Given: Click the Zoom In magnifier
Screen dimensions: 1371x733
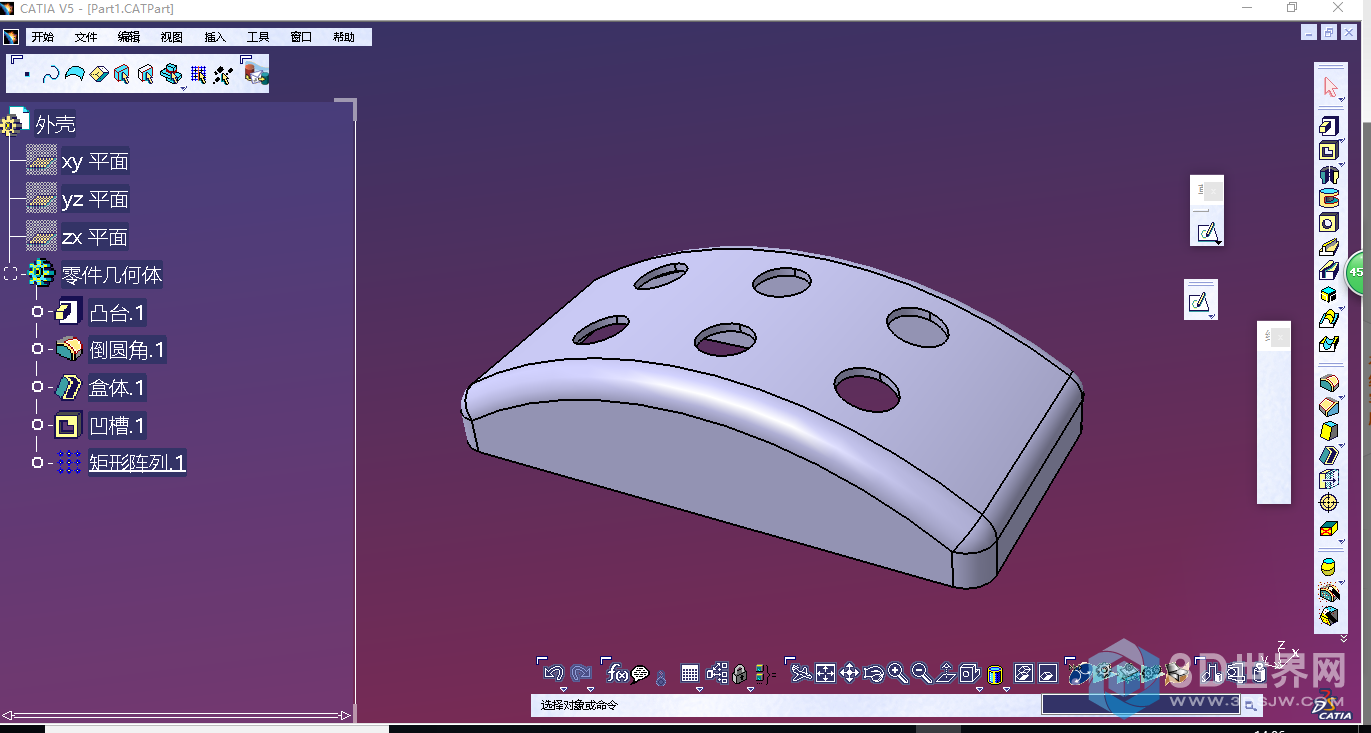Looking at the screenshot, I should (x=897, y=673).
